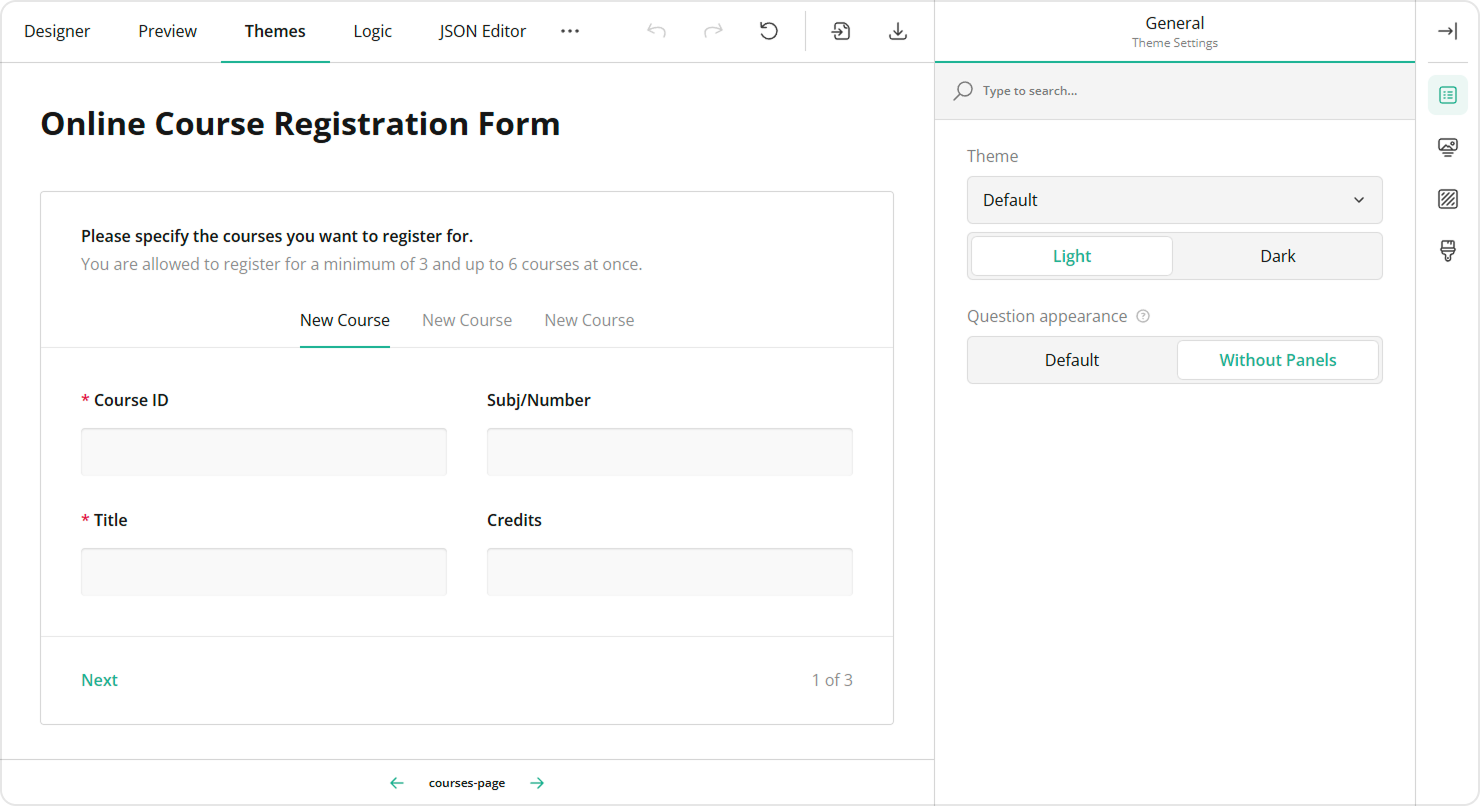The height and width of the screenshot is (806, 1480).
Task: Click the export download icon
Action: [898, 31]
